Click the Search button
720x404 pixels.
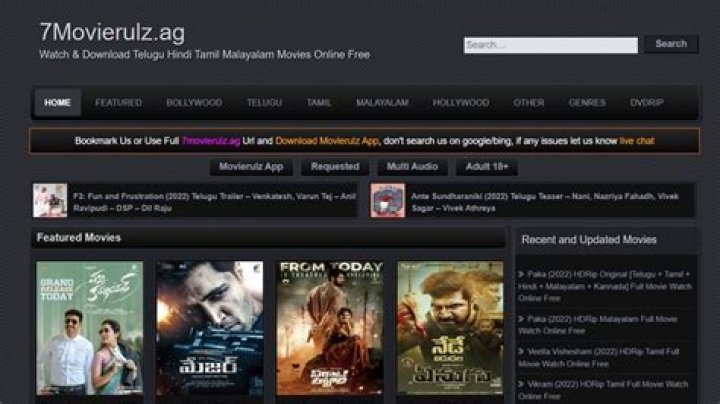click(670, 44)
